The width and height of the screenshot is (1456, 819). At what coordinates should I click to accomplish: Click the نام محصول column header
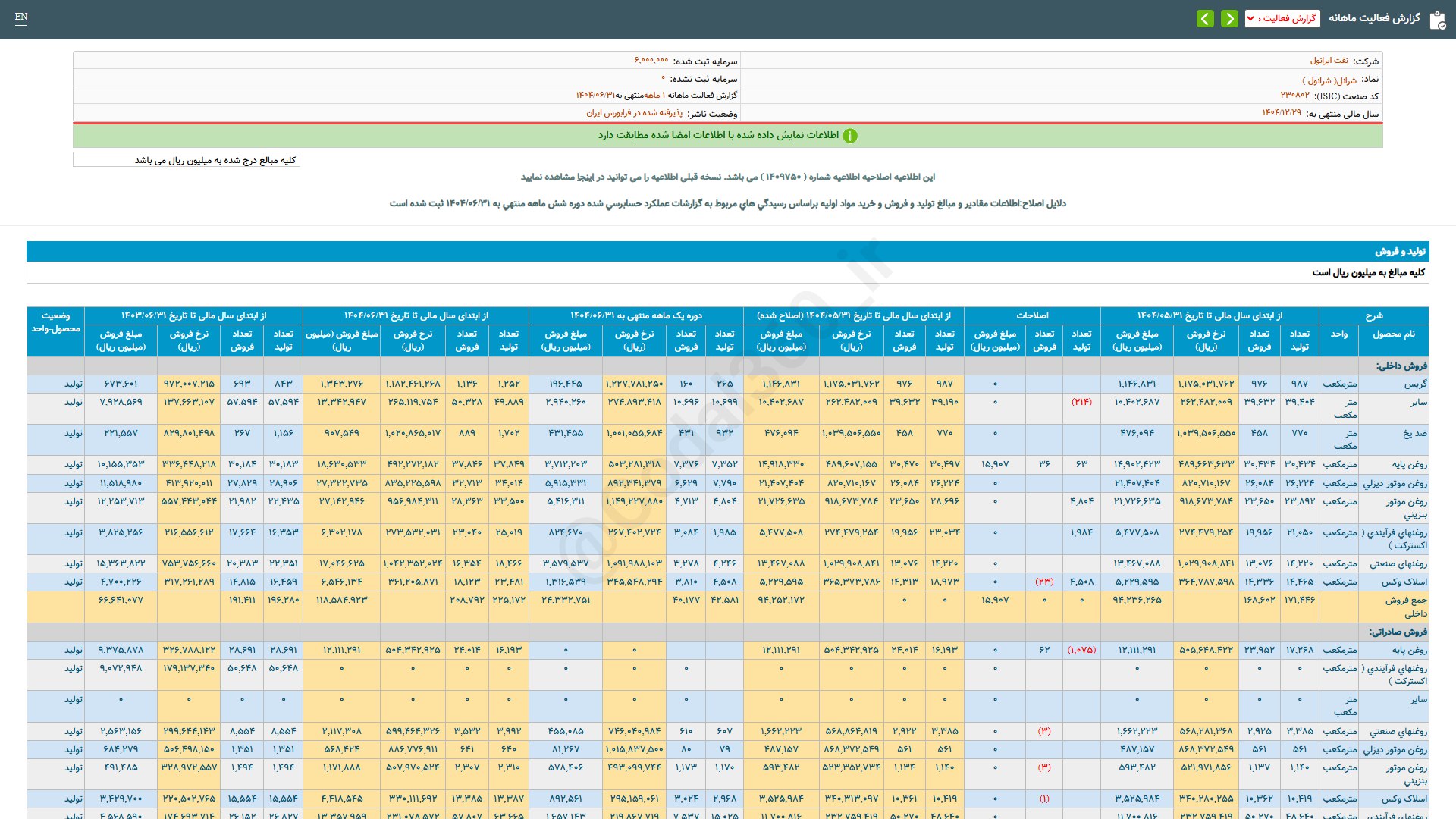[1394, 334]
